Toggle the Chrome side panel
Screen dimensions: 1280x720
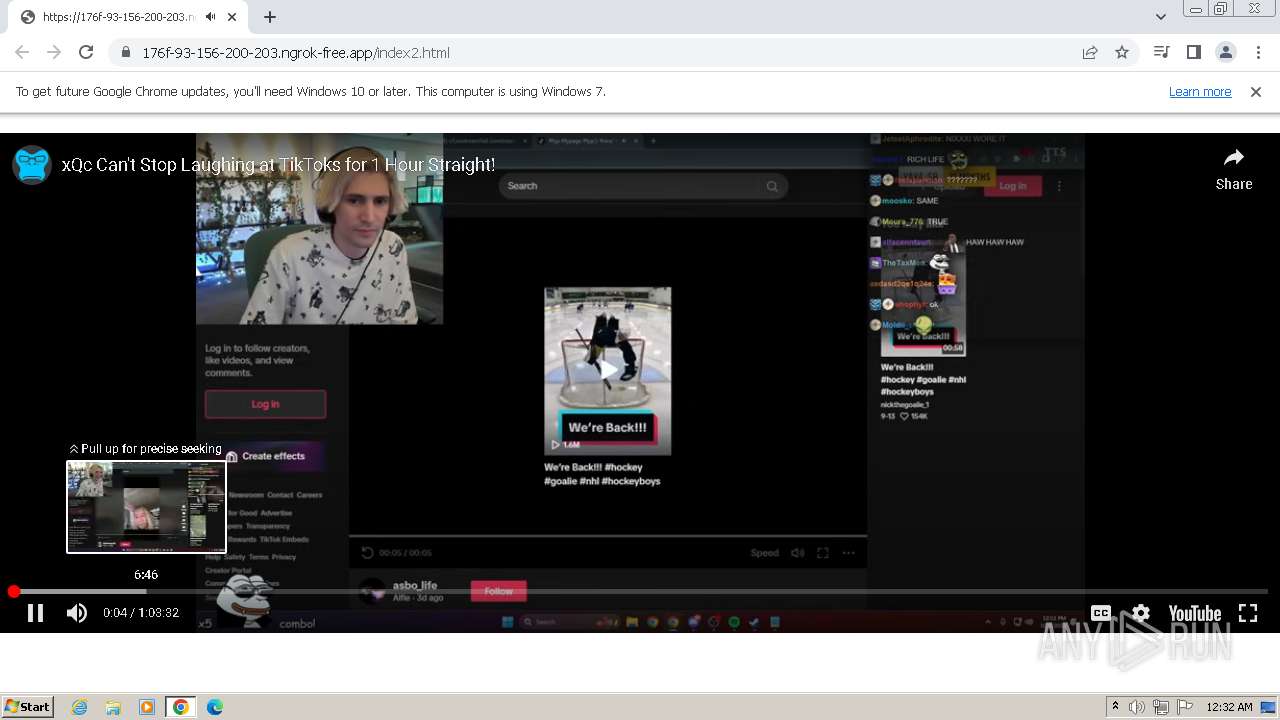point(1193,52)
